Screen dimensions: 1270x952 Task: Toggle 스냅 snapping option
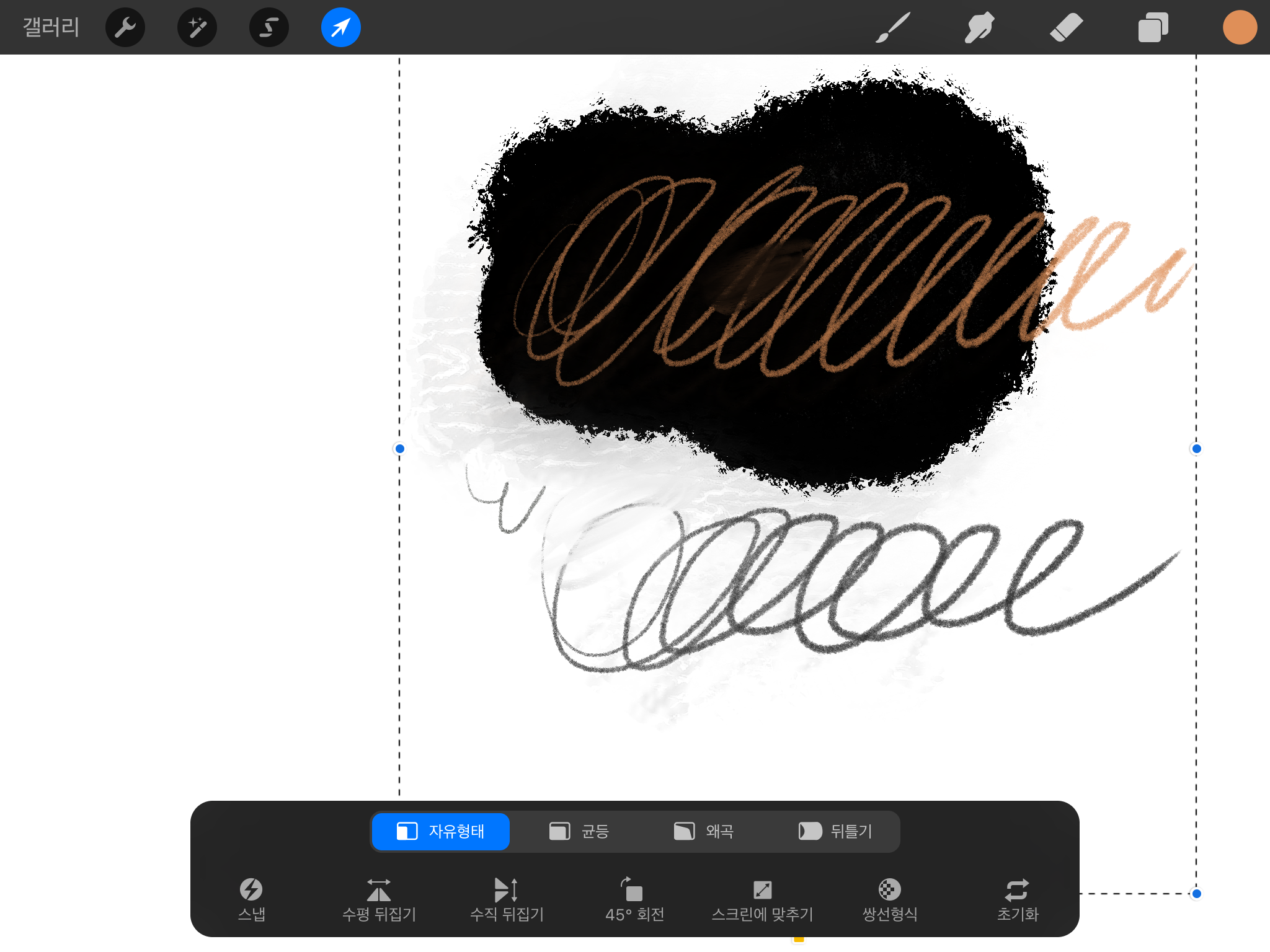tap(251, 899)
